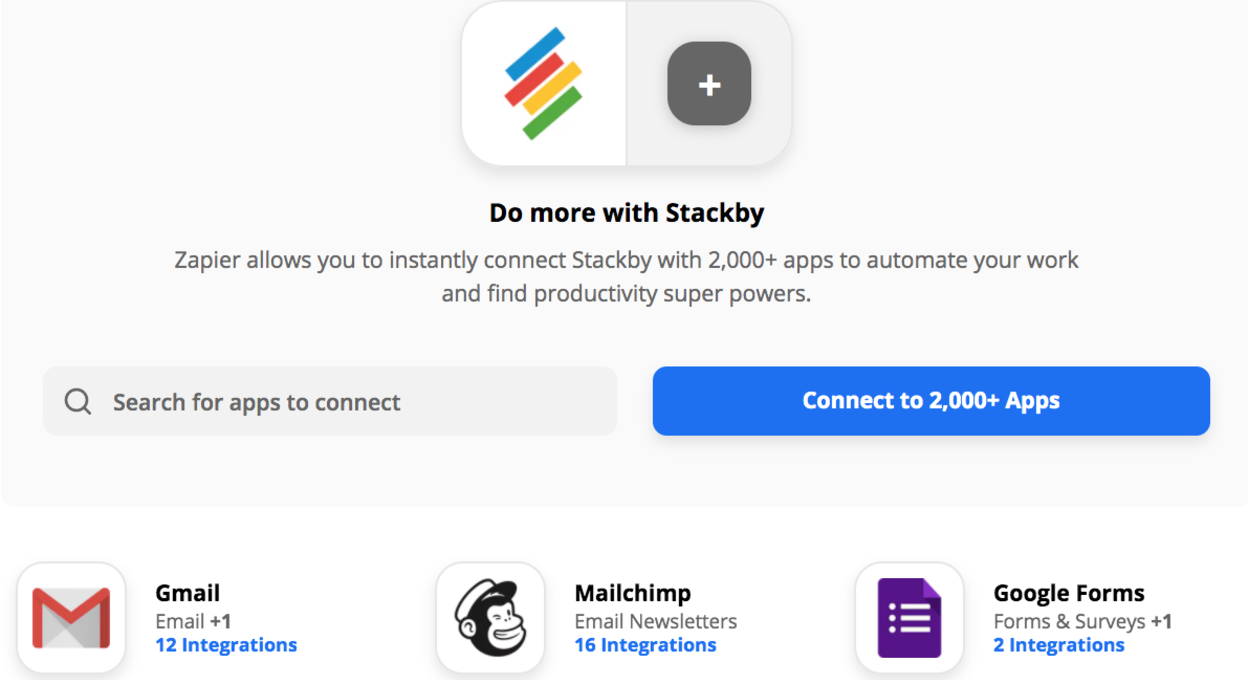Open the '2 Integrations' link for Google Forms

[1059, 645]
